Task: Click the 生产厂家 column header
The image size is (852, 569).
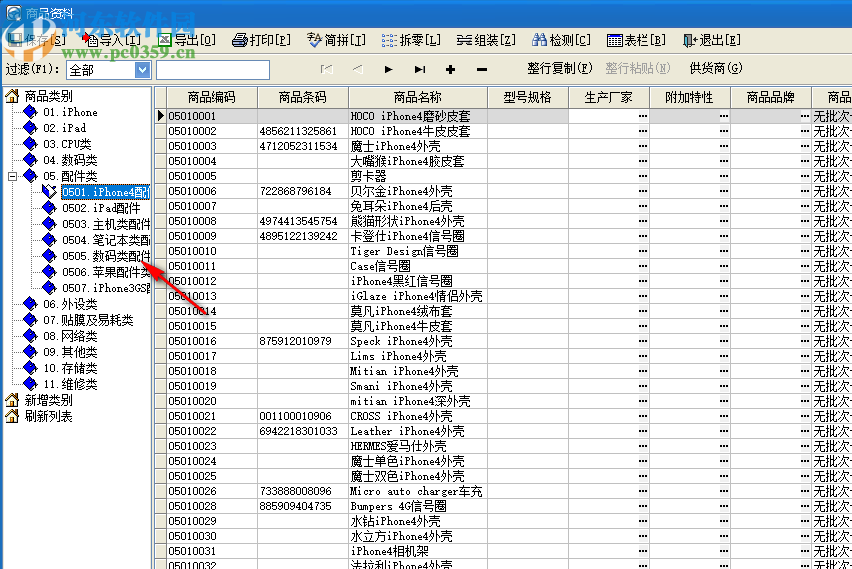Action: (609, 97)
